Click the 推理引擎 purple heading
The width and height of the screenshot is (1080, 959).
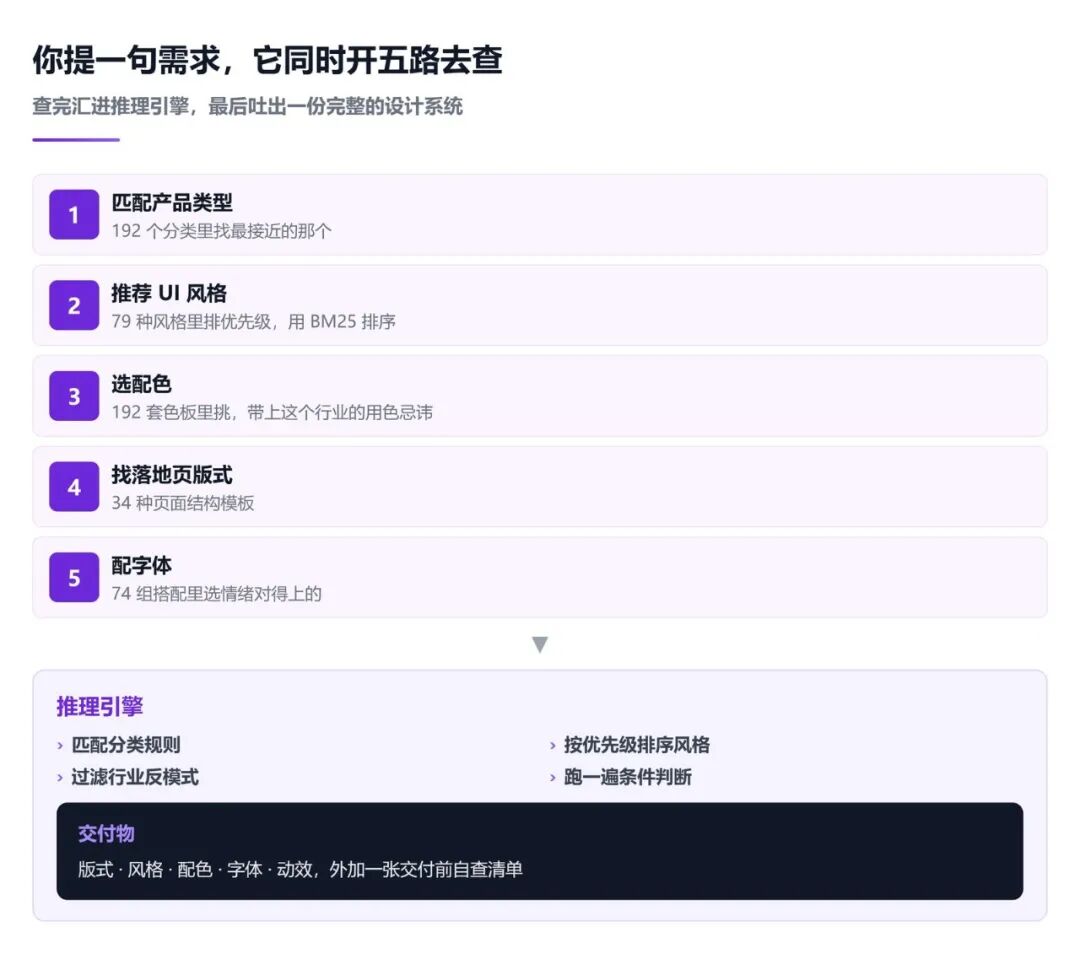click(x=100, y=707)
